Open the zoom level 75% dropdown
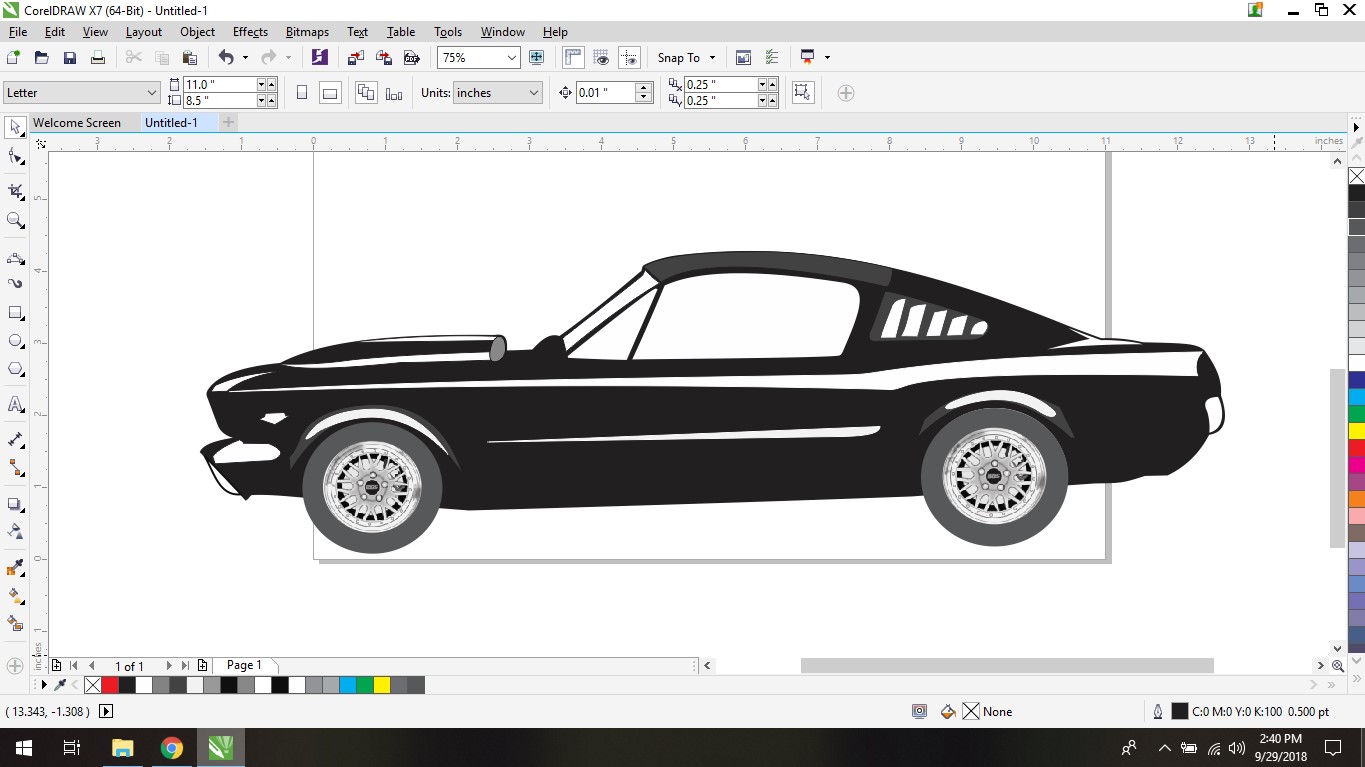1365x767 pixels. click(x=511, y=58)
